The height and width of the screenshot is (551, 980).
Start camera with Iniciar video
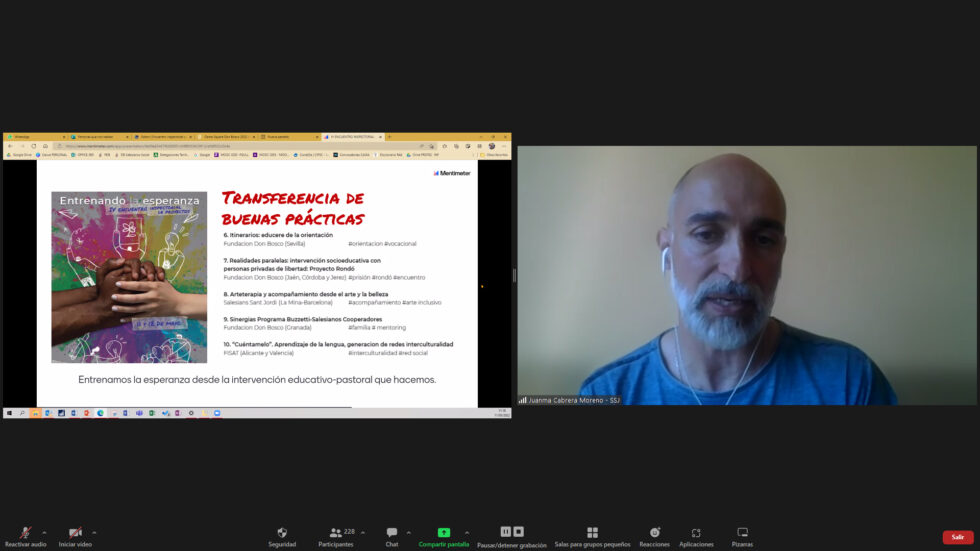click(x=75, y=533)
